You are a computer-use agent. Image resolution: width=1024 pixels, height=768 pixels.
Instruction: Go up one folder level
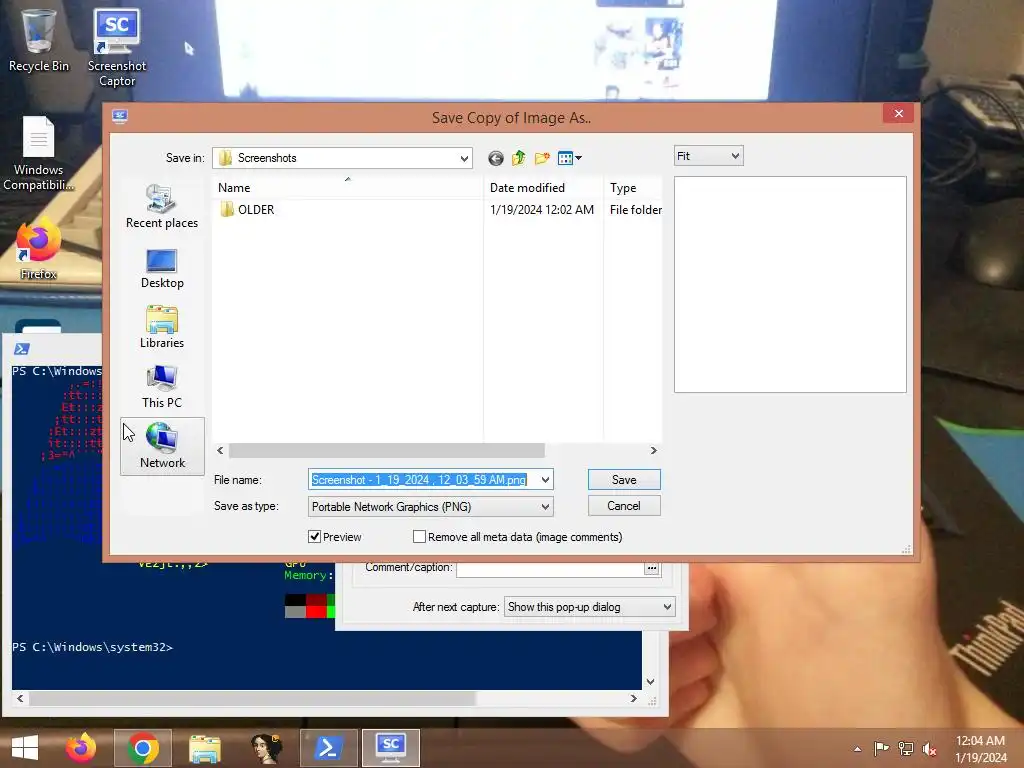point(519,158)
